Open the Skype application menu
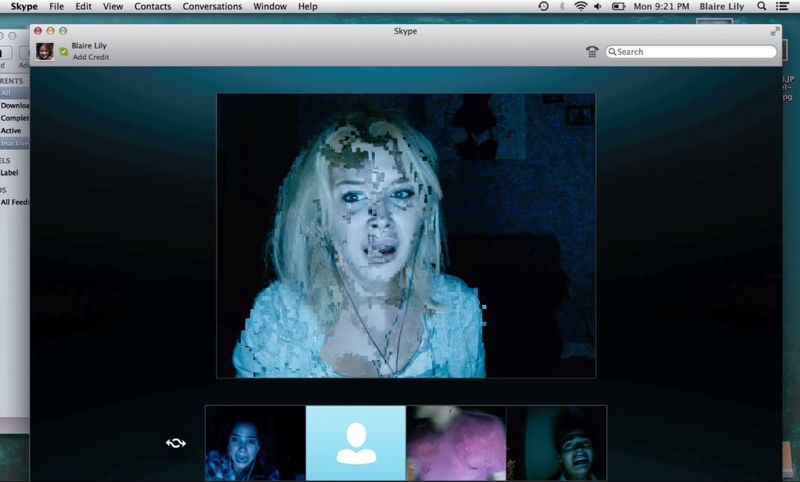The width and height of the screenshot is (800, 482). pyautogui.click(x=23, y=7)
